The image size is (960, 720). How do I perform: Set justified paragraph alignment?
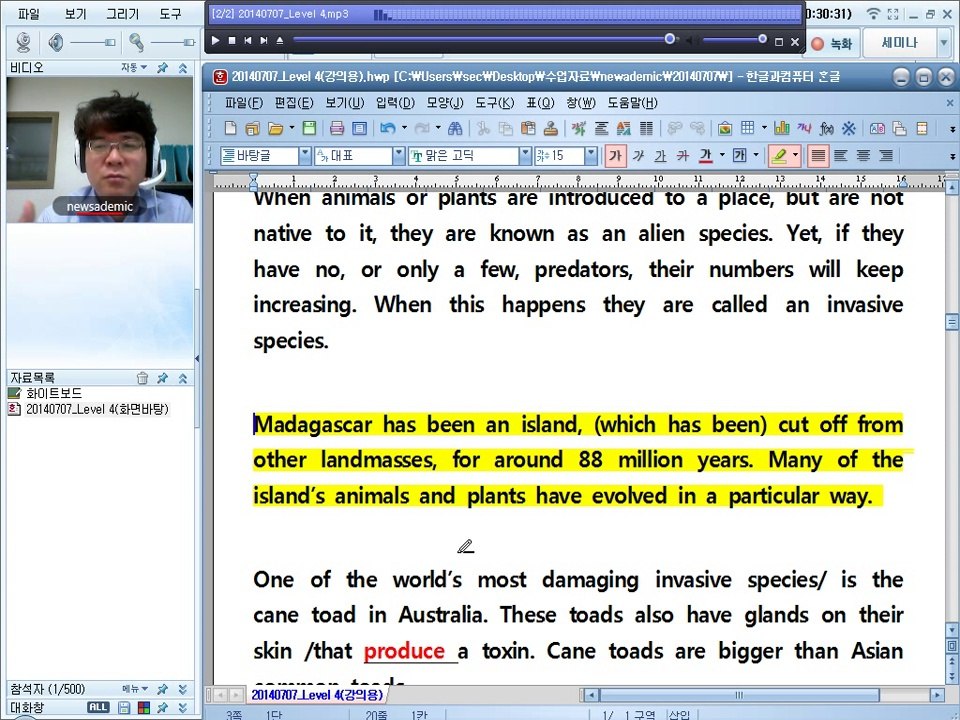pyautogui.click(x=817, y=156)
